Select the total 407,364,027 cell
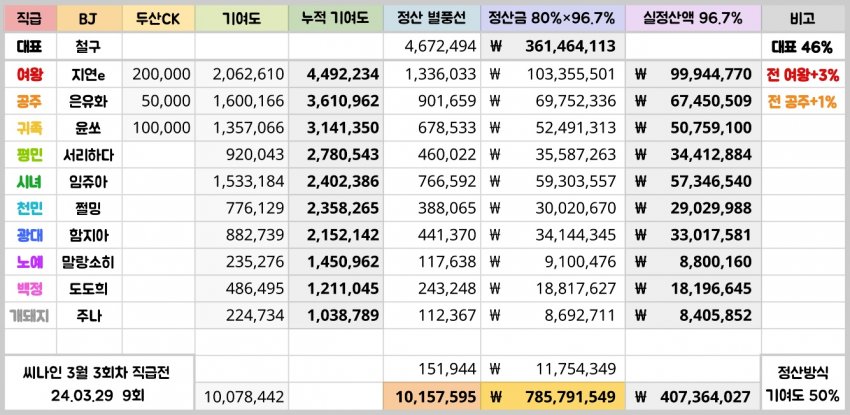This screenshot has height=415, width=850. (693, 396)
